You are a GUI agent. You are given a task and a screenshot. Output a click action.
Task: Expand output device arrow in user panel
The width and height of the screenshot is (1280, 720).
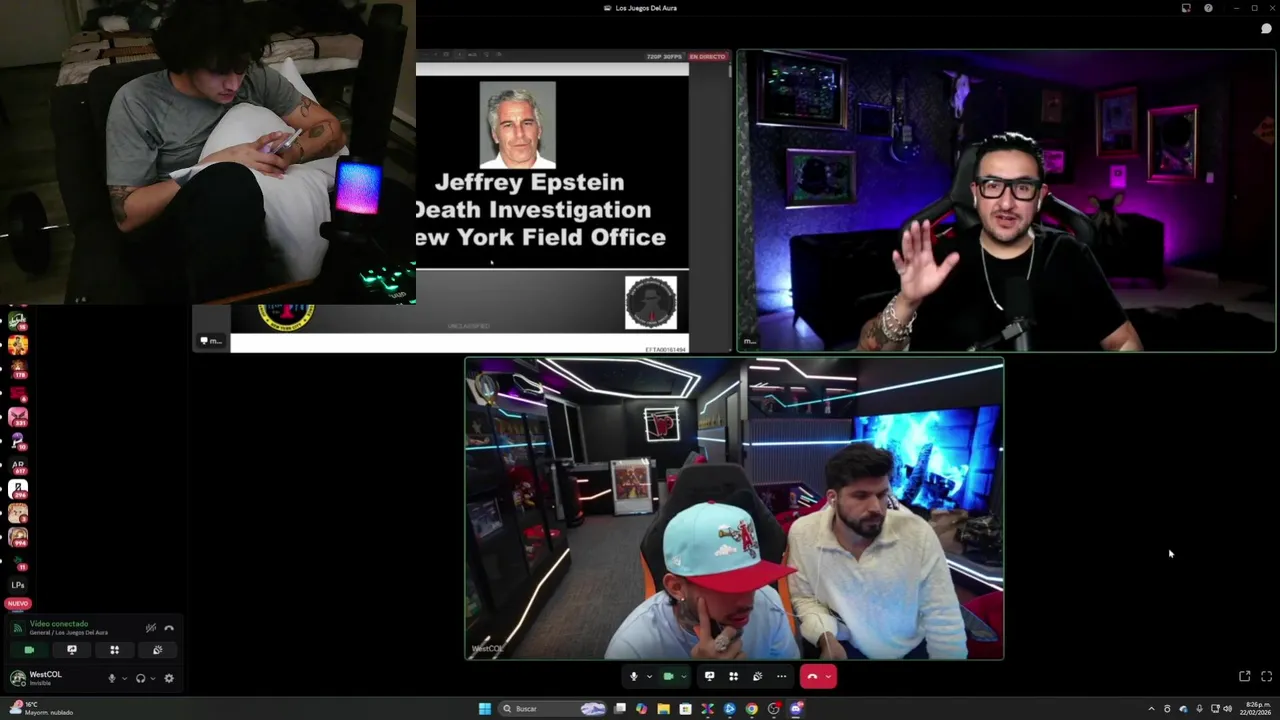pos(152,678)
